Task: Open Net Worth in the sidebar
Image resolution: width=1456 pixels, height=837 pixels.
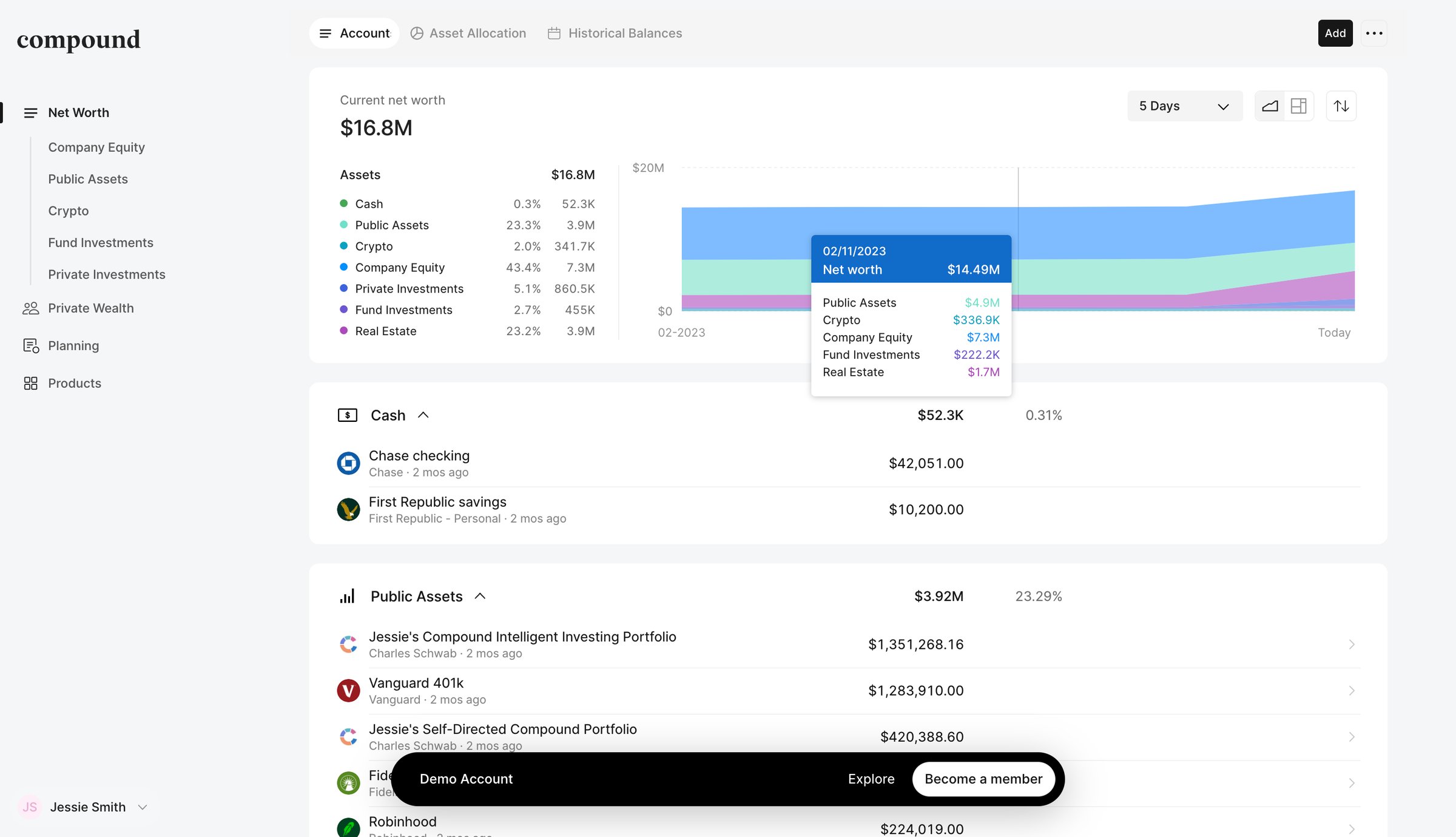Action: tap(79, 113)
